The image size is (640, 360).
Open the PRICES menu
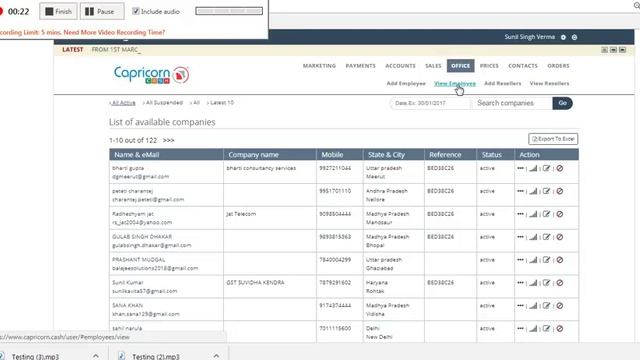[489, 66]
